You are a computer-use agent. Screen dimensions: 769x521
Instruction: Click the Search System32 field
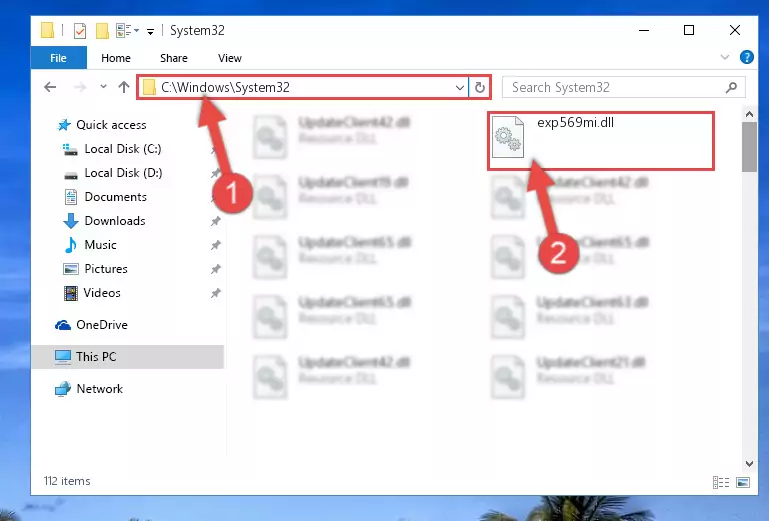[624, 87]
